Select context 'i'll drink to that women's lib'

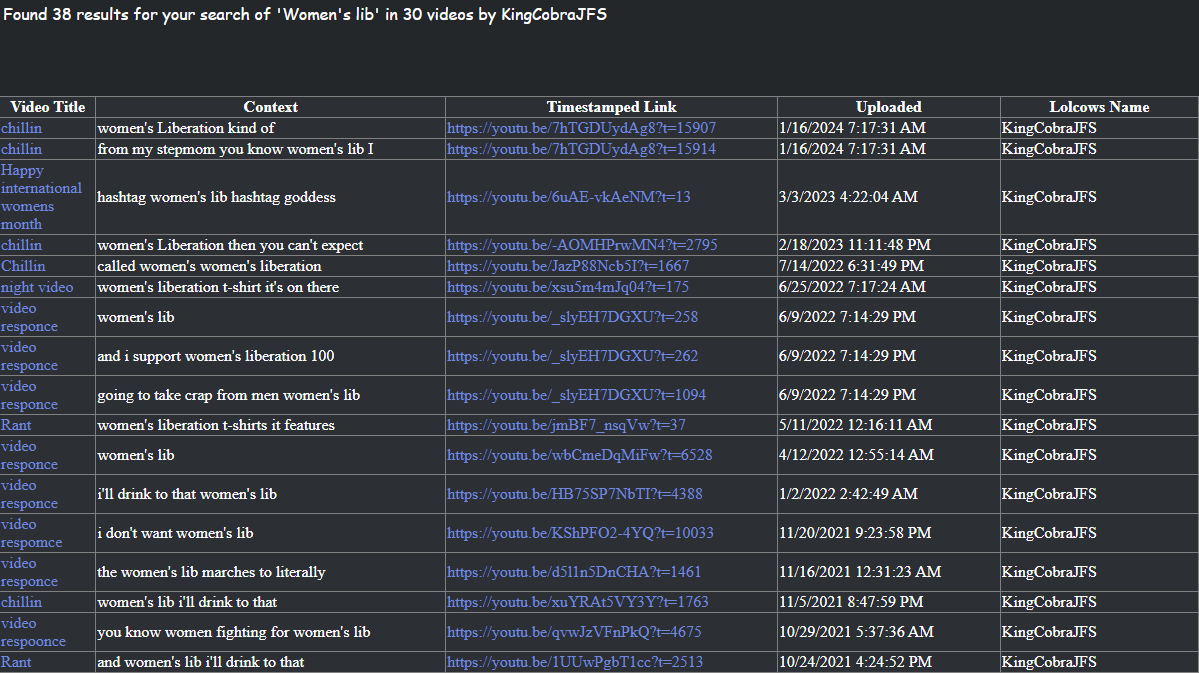tap(187, 493)
